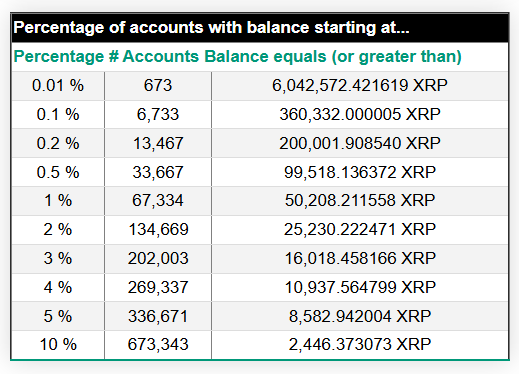Click the 360,332.000005 XRP balance cell
The height and width of the screenshot is (374, 519).
[x=360, y=114]
